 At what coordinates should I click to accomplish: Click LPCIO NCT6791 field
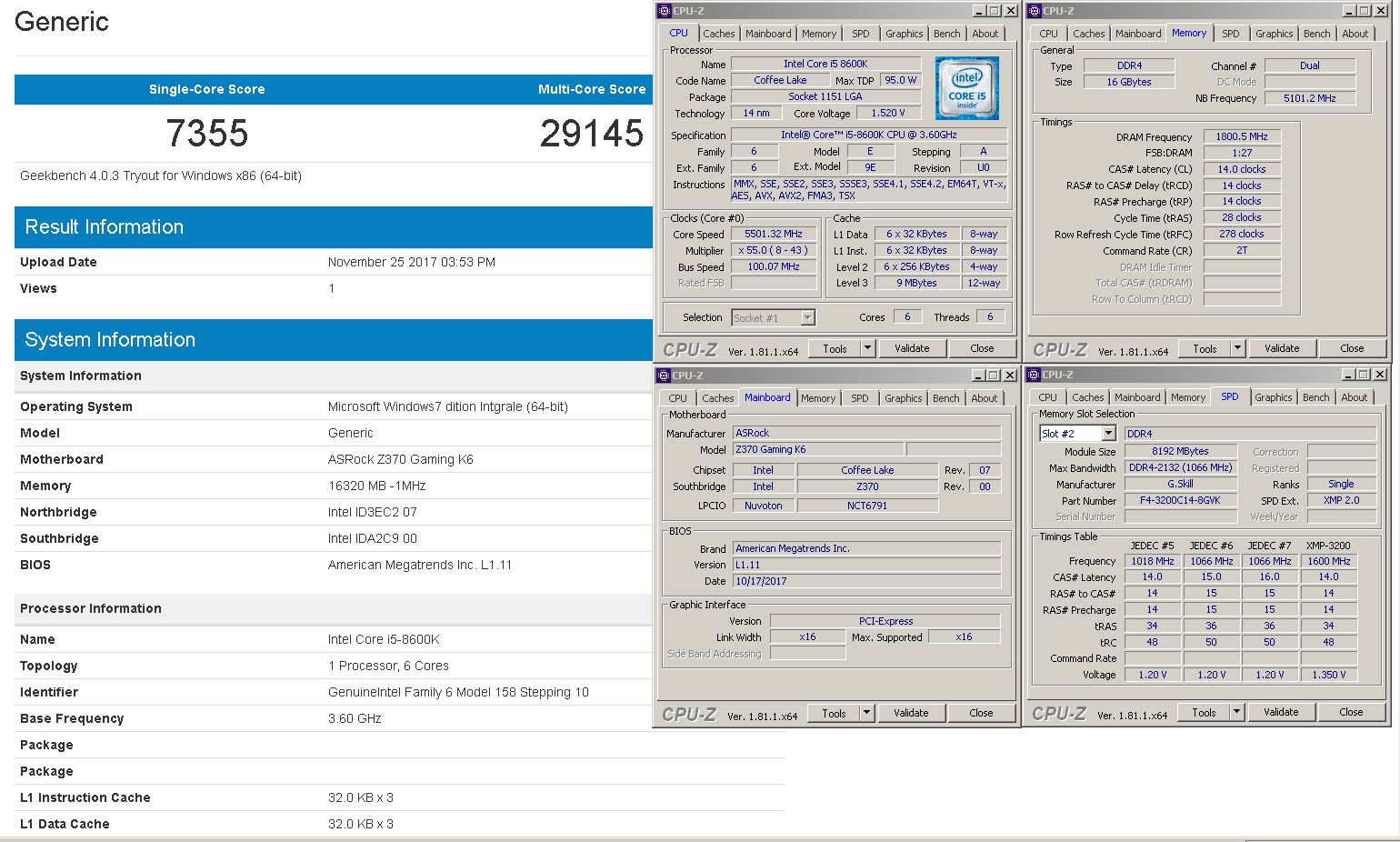[x=866, y=506]
